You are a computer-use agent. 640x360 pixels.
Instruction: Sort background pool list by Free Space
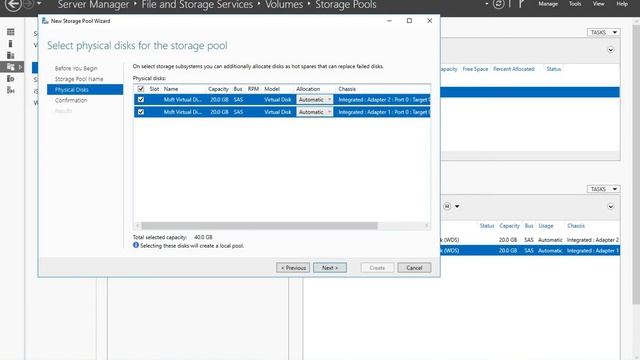(475, 69)
